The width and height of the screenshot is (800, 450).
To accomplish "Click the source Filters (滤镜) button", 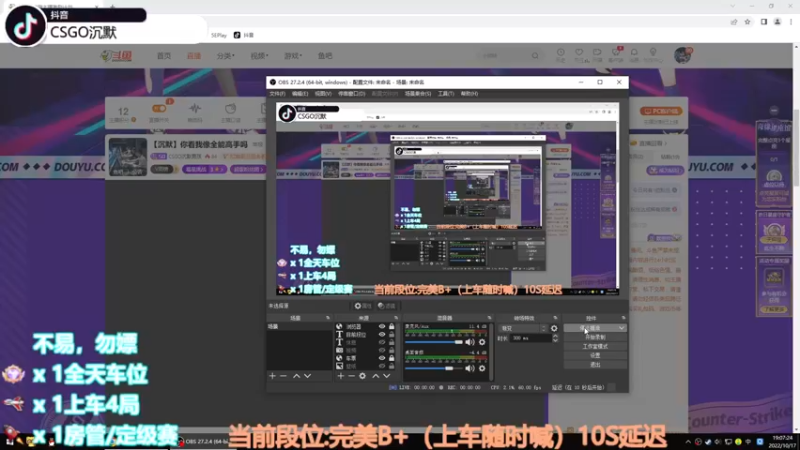I will point(387,306).
